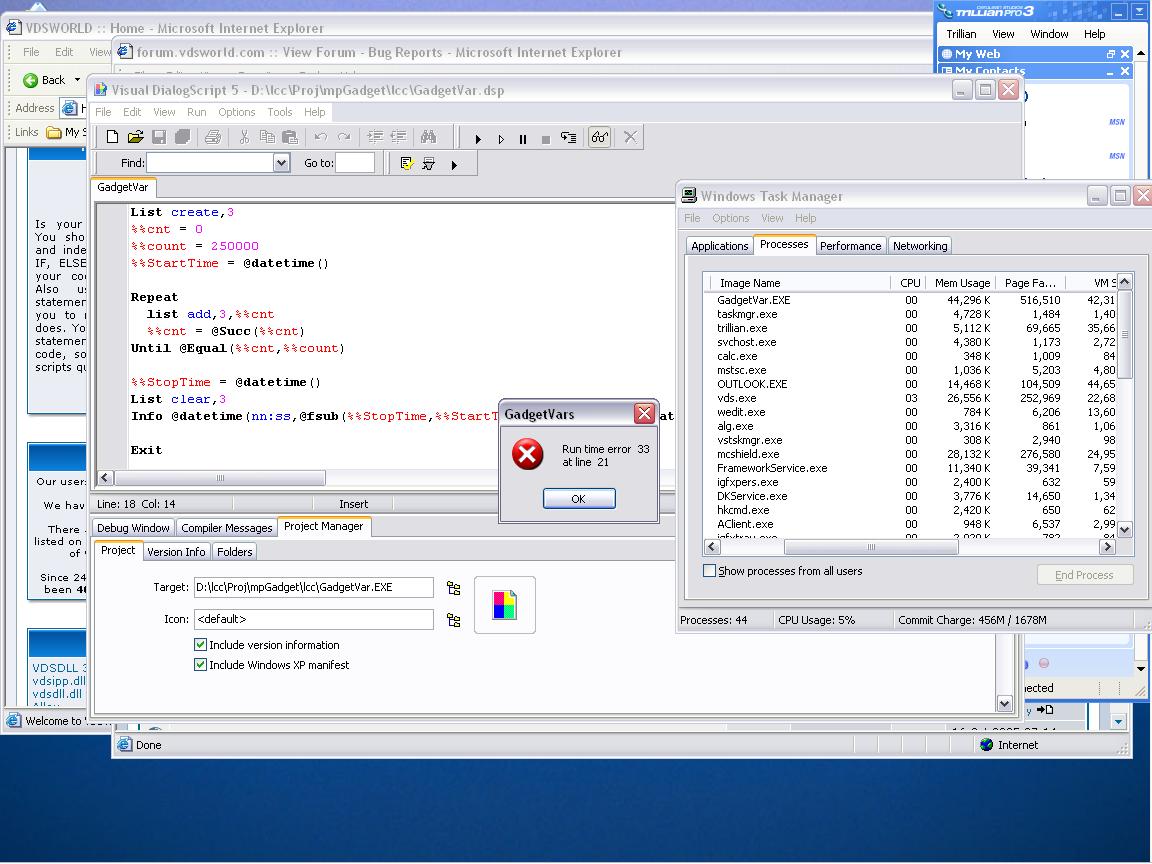Open the Folders tab in Project Manager
The width and height of the screenshot is (1152, 864).
tap(234, 552)
